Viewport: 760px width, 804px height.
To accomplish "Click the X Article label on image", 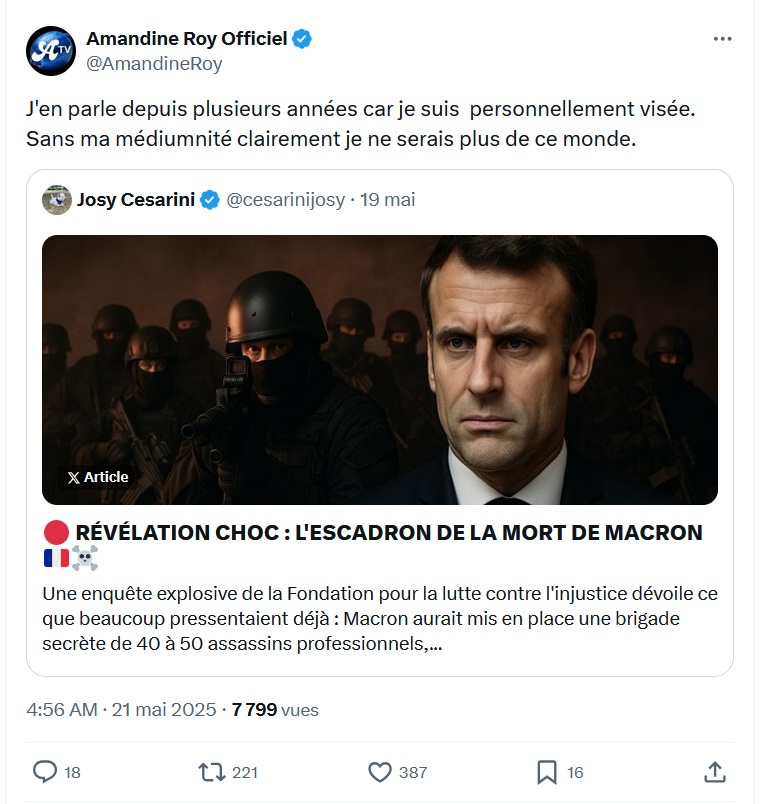I will [x=98, y=477].
